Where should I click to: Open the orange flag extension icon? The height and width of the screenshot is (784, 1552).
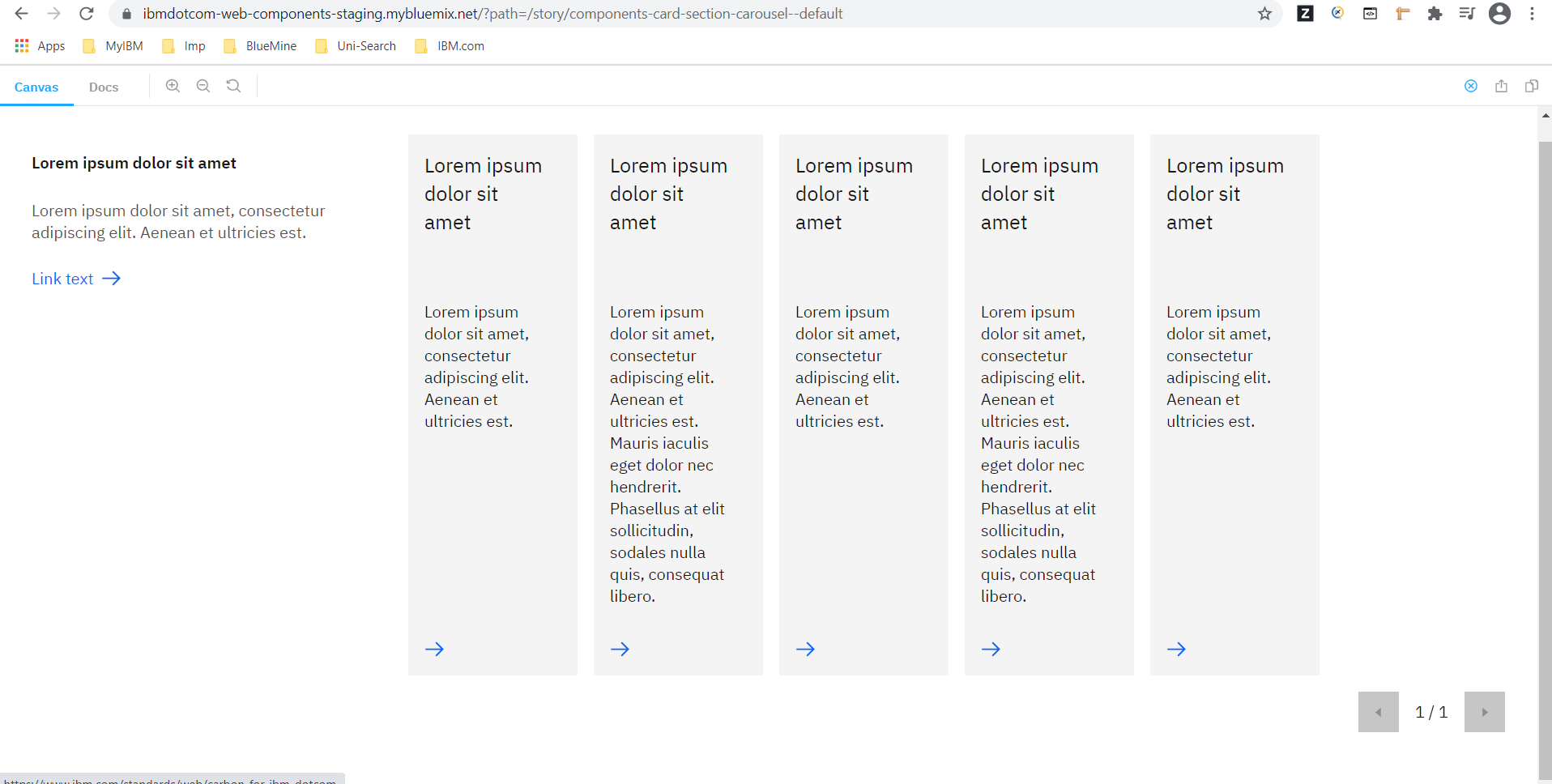[1402, 14]
